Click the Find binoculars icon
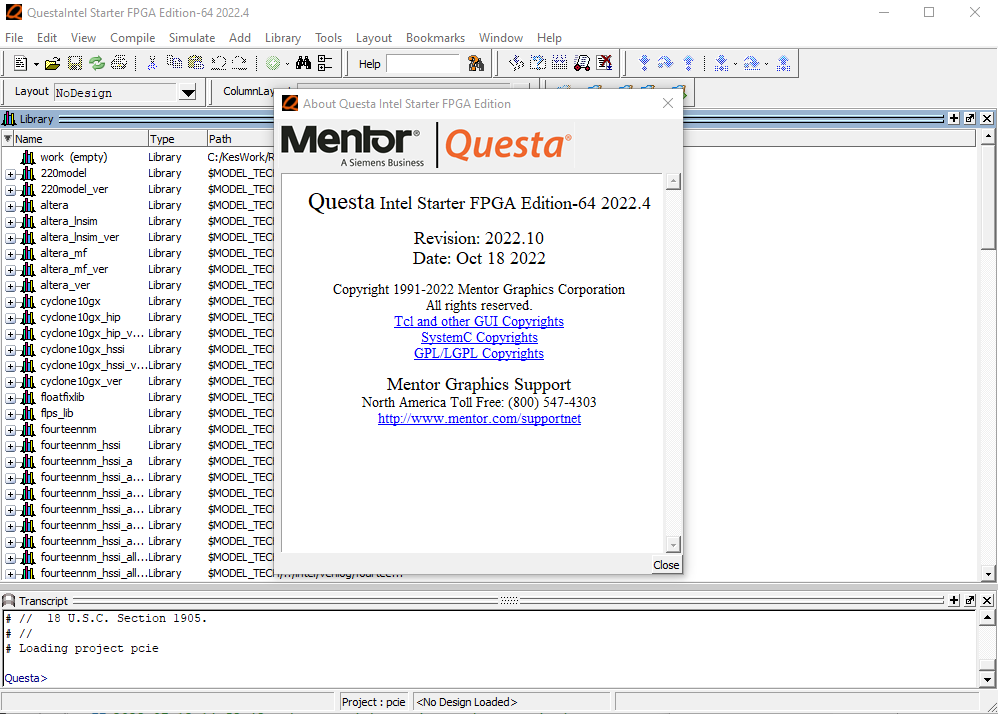Screen dimensions: 998x714 pyautogui.click(x=303, y=63)
